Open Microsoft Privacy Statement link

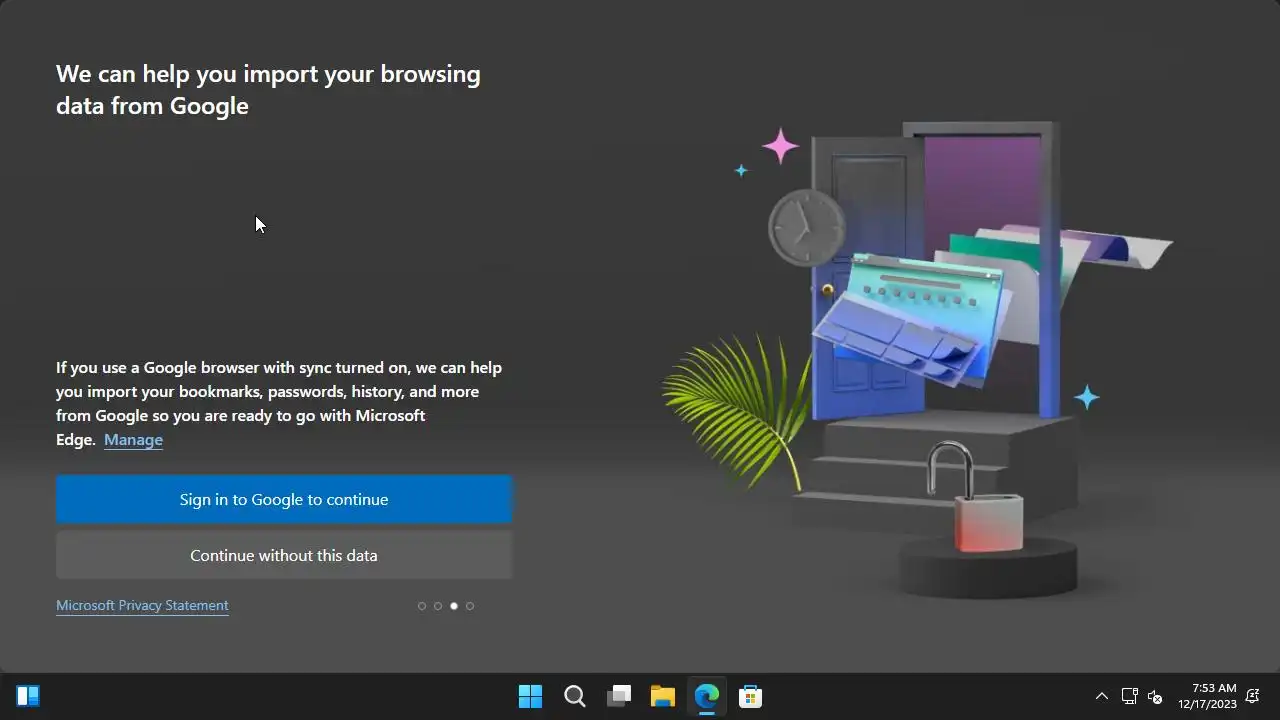pyautogui.click(x=142, y=605)
